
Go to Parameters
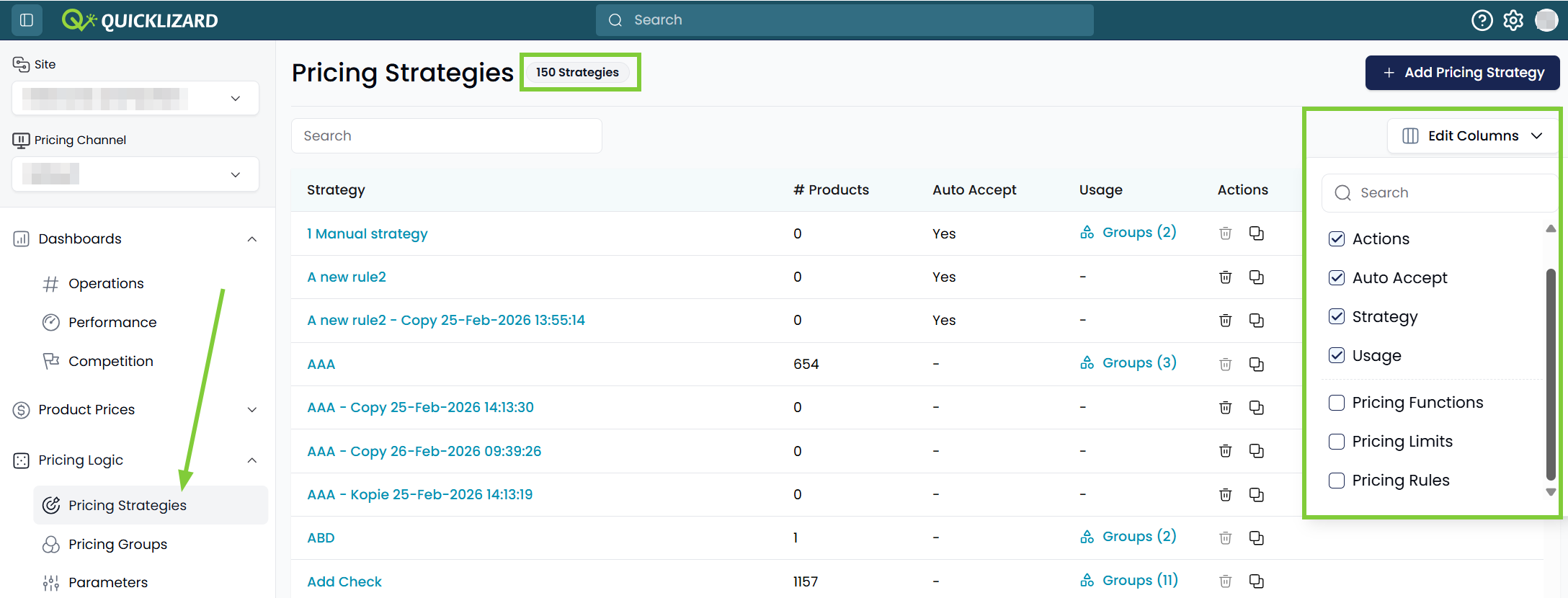[x=107, y=583]
